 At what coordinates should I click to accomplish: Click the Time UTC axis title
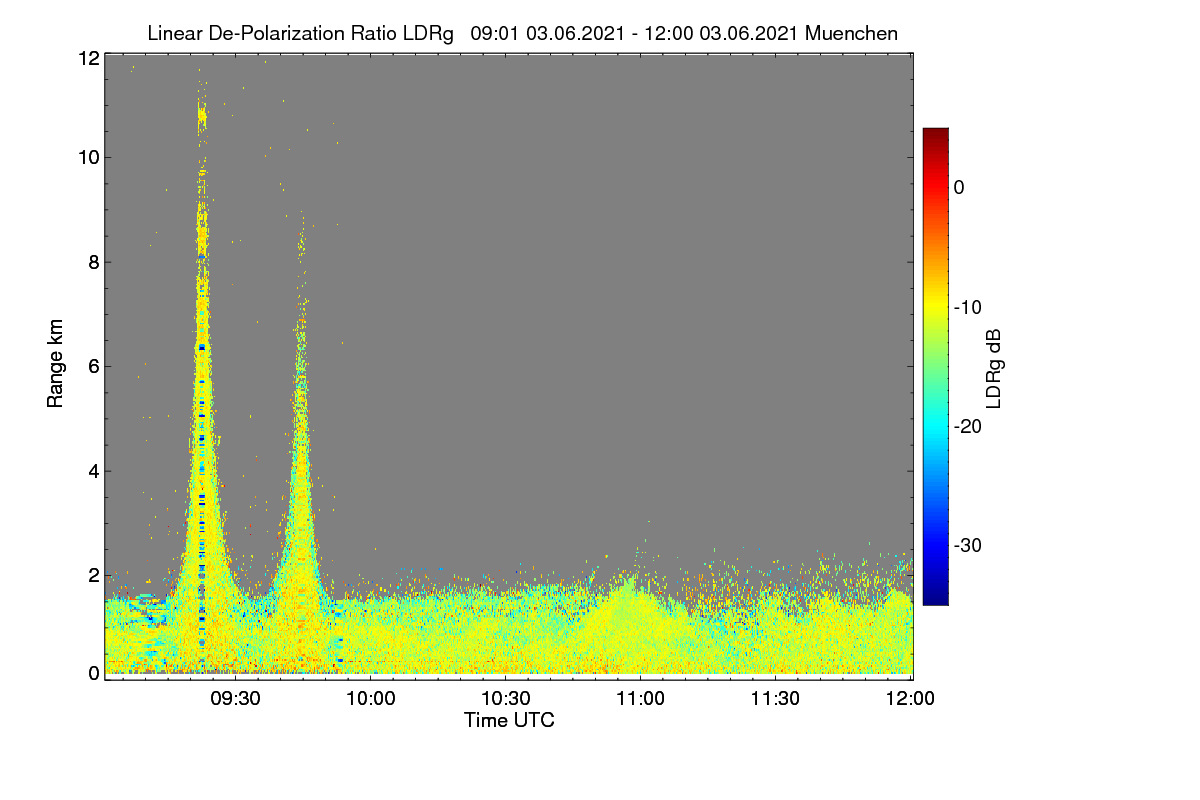[509, 720]
